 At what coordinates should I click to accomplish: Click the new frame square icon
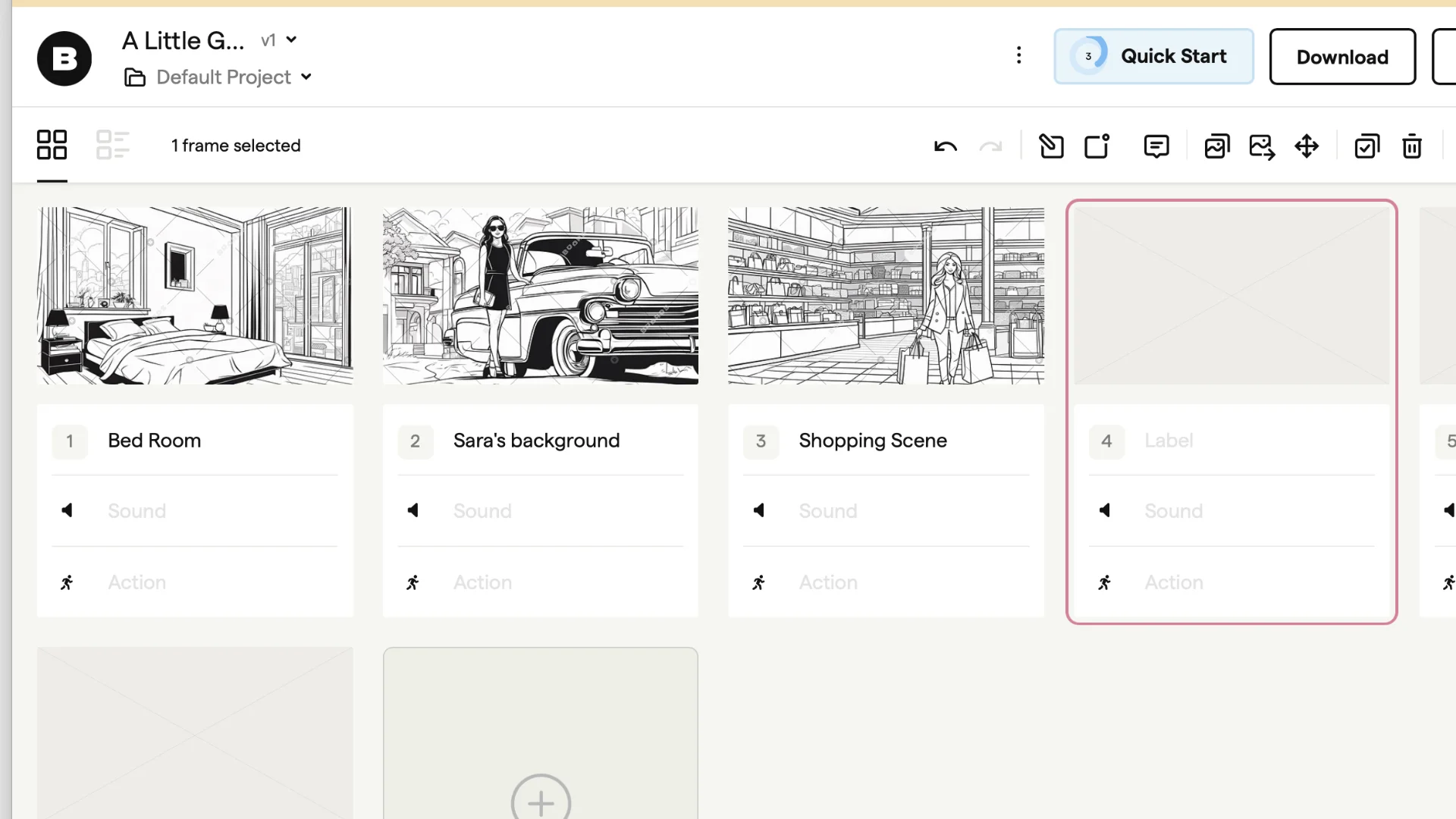click(x=1097, y=146)
